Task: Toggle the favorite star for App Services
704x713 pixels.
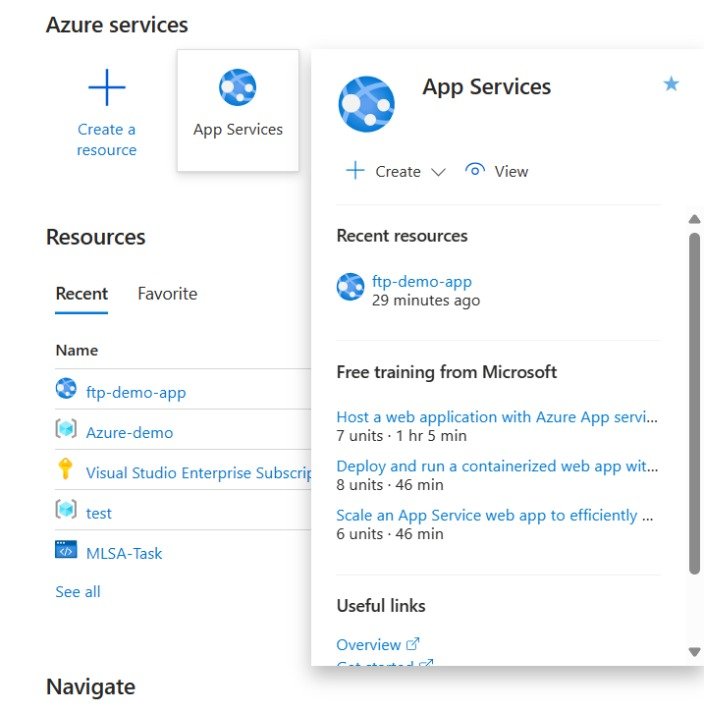Action: point(671,84)
